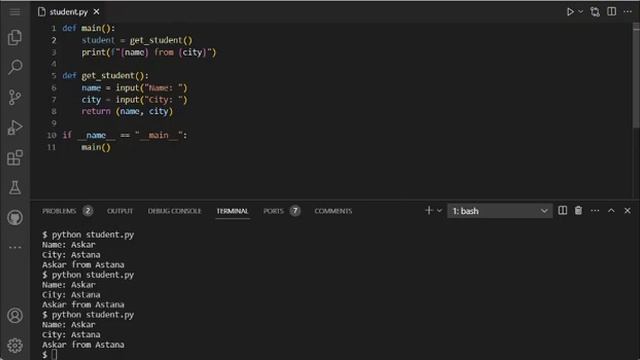Open the GitHub view in the activity bar

15,218
